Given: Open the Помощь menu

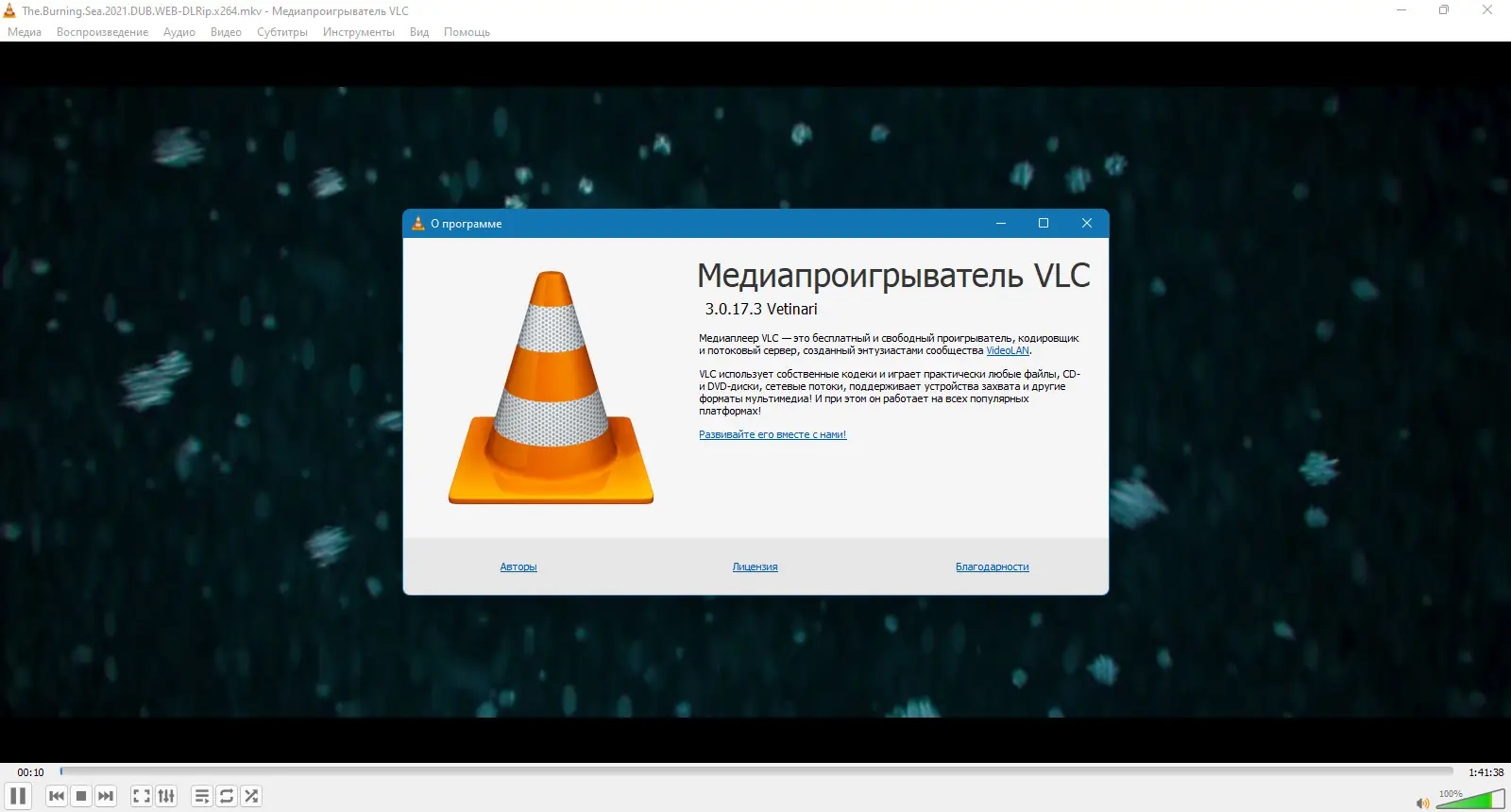Looking at the screenshot, I should (x=467, y=32).
